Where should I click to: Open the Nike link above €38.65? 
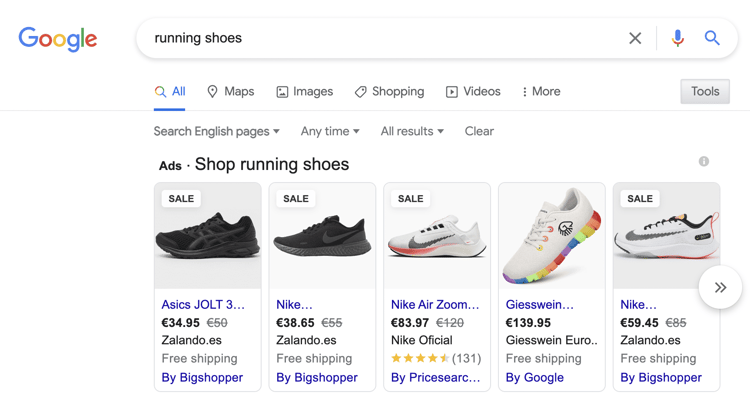294,305
